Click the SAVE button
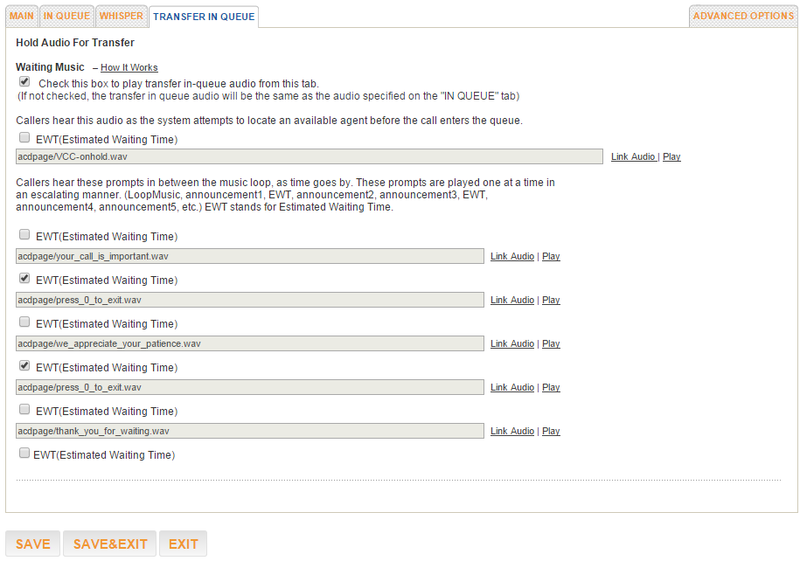Image resolution: width=800 pixels, height=561 pixels. pyautogui.click(x=33, y=544)
